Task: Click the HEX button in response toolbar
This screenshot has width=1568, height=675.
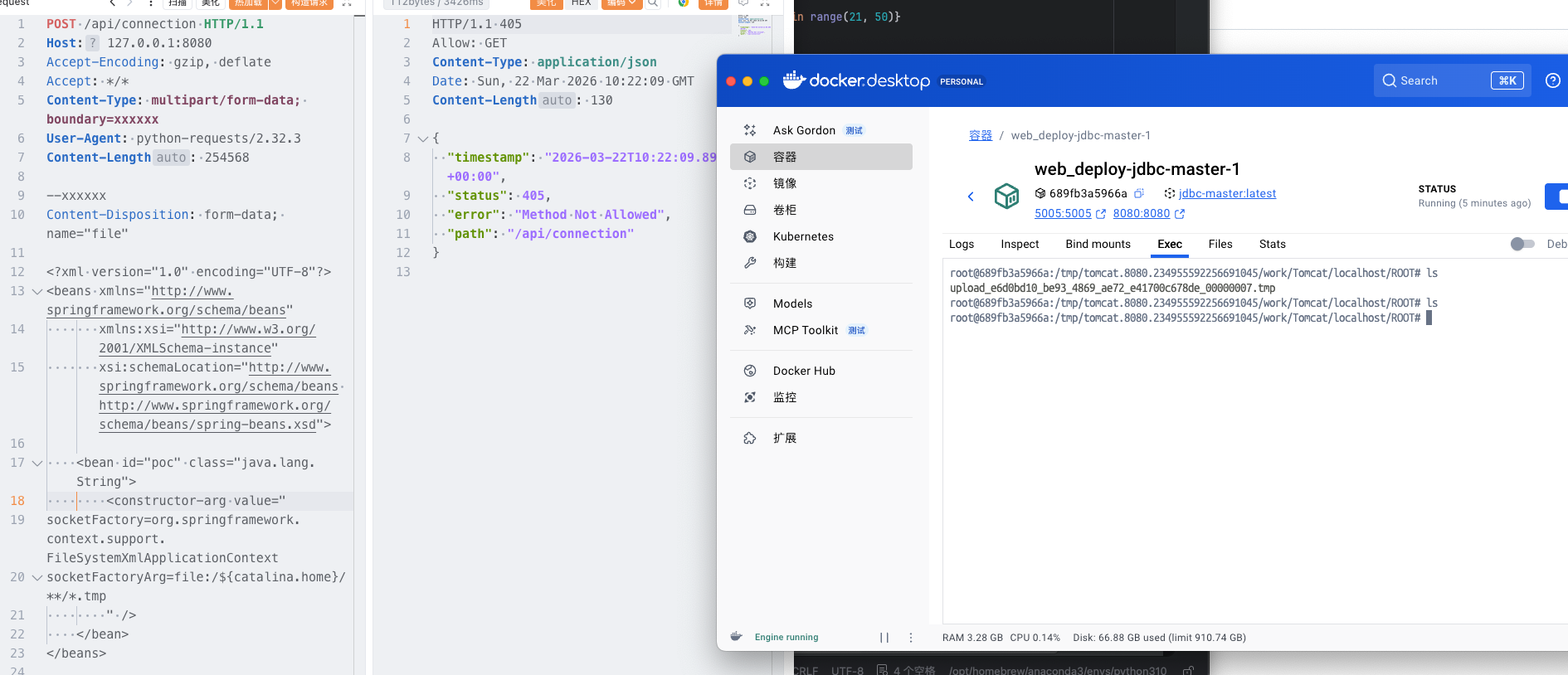Action: [582, 3]
